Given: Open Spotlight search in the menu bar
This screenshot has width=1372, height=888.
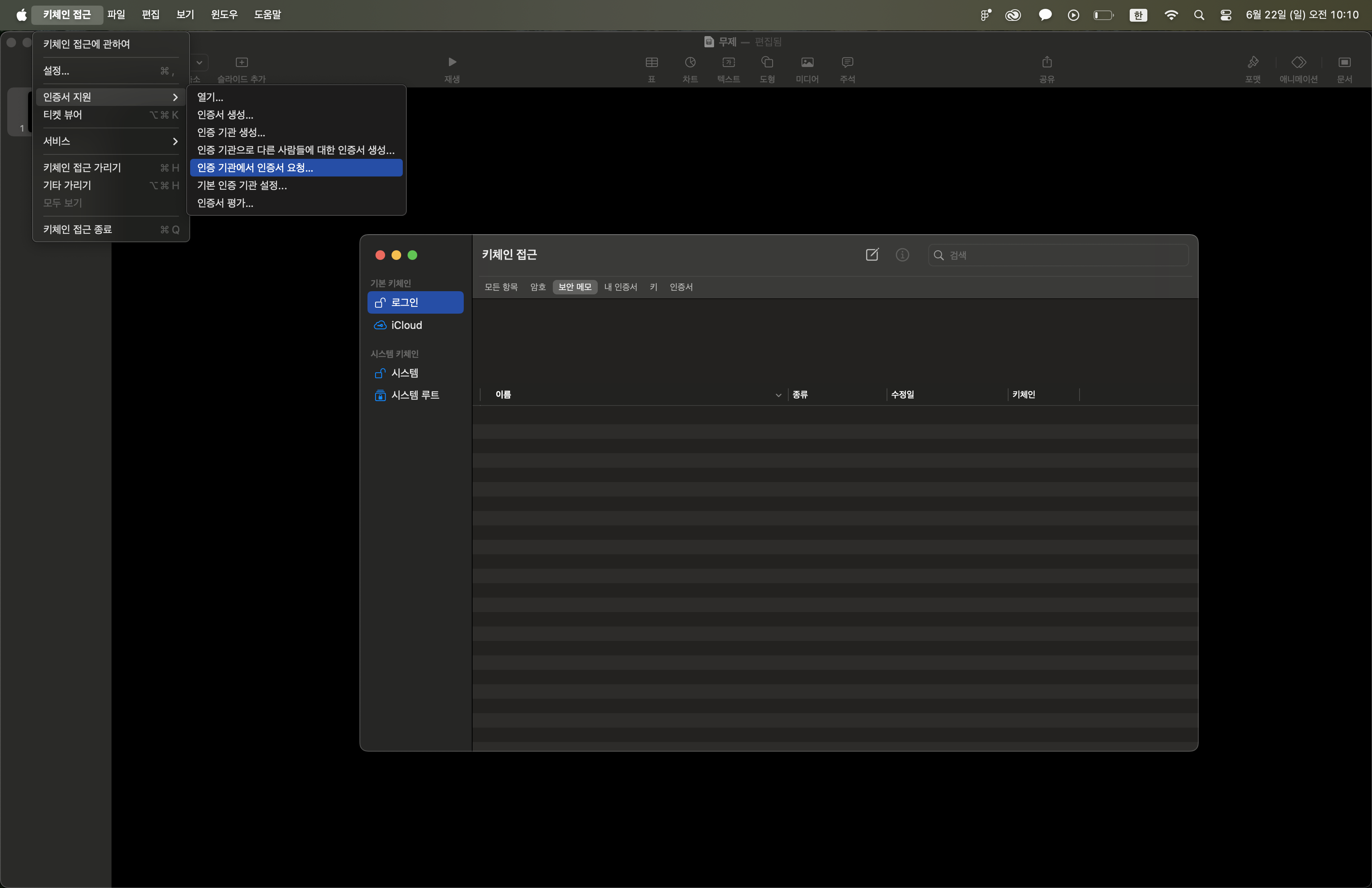Looking at the screenshot, I should coord(1198,15).
